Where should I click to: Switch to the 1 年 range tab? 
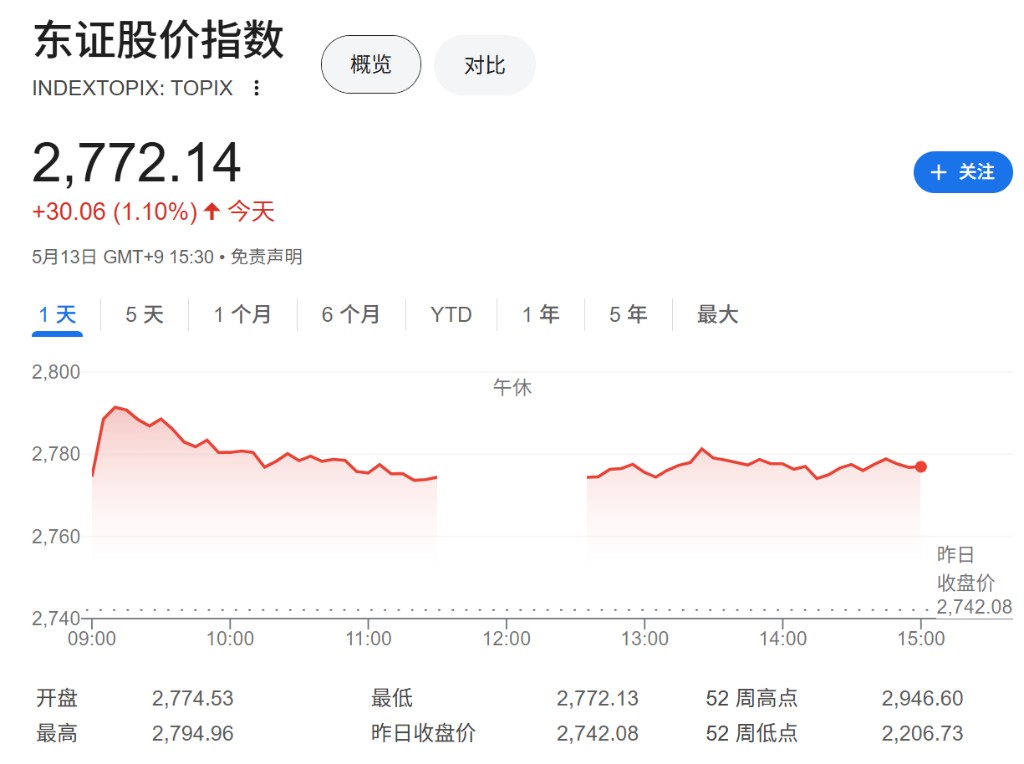pyautogui.click(x=541, y=315)
